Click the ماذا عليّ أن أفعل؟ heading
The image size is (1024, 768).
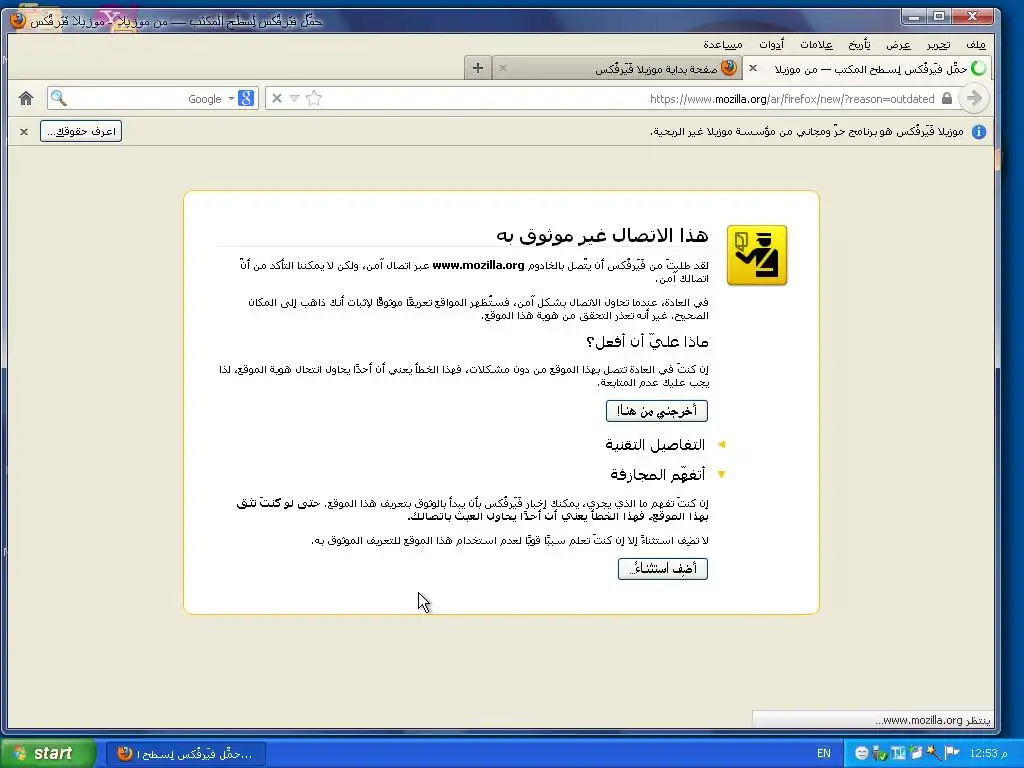point(647,342)
